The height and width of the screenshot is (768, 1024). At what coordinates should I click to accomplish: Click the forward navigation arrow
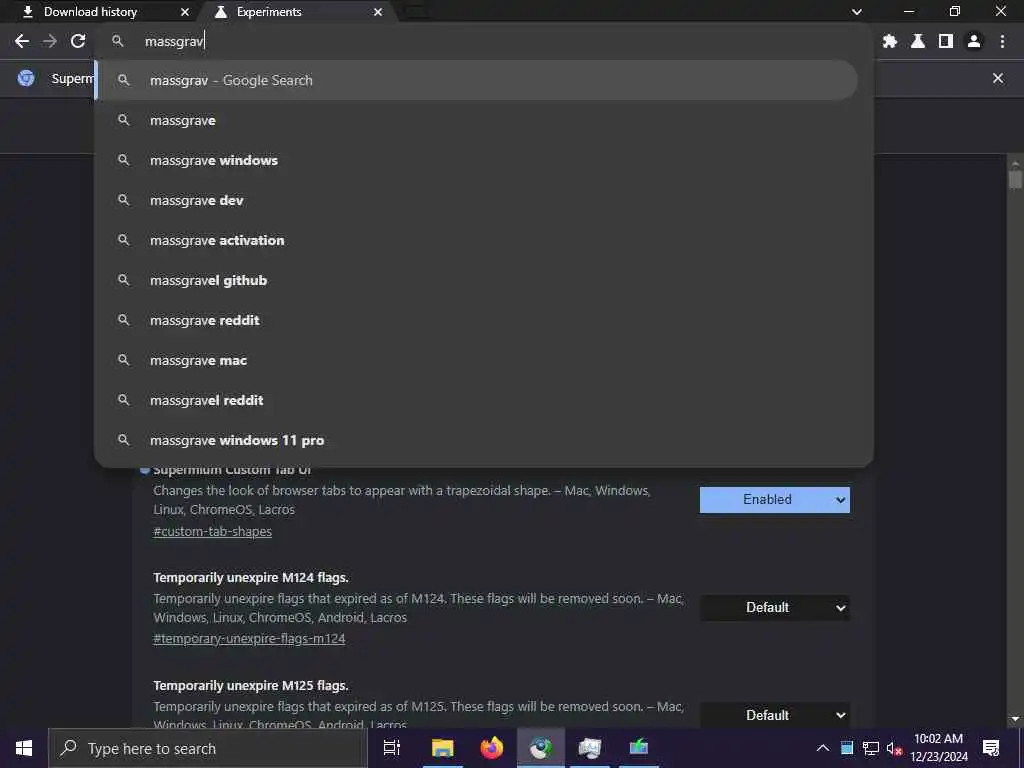click(x=50, y=41)
